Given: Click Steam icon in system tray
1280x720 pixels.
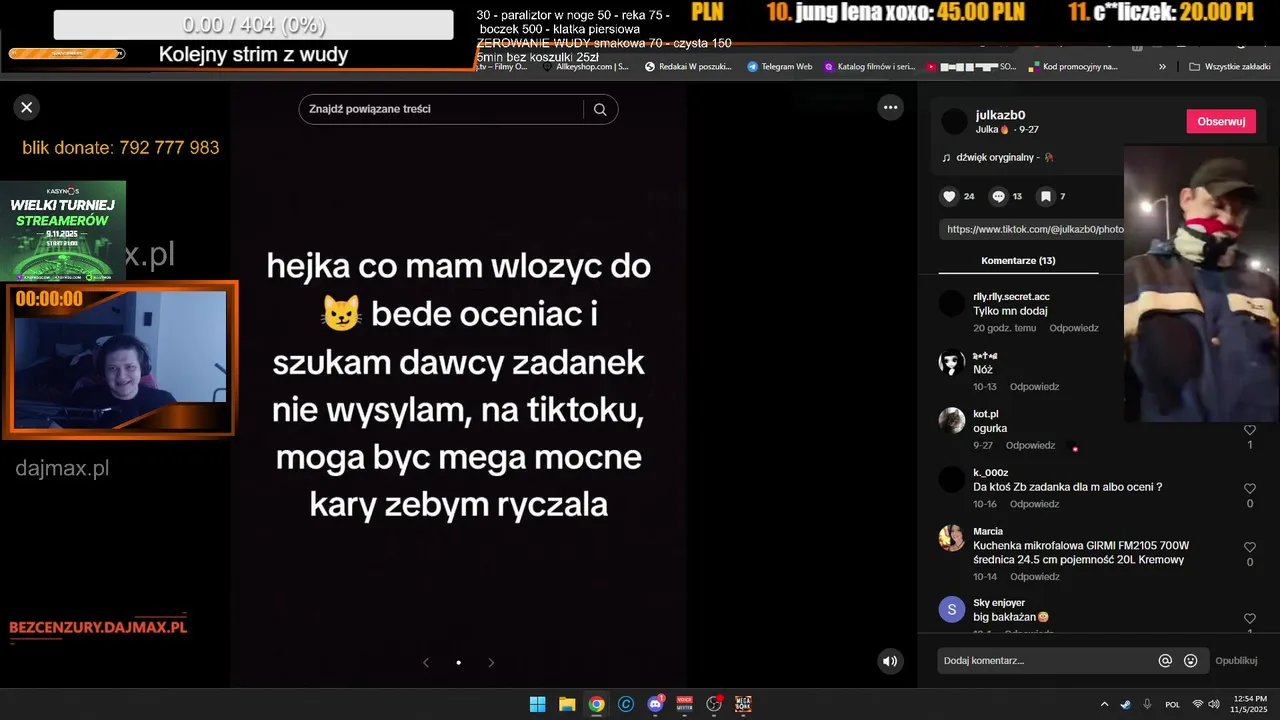Looking at the screenshot, I should coord(1126,704).
